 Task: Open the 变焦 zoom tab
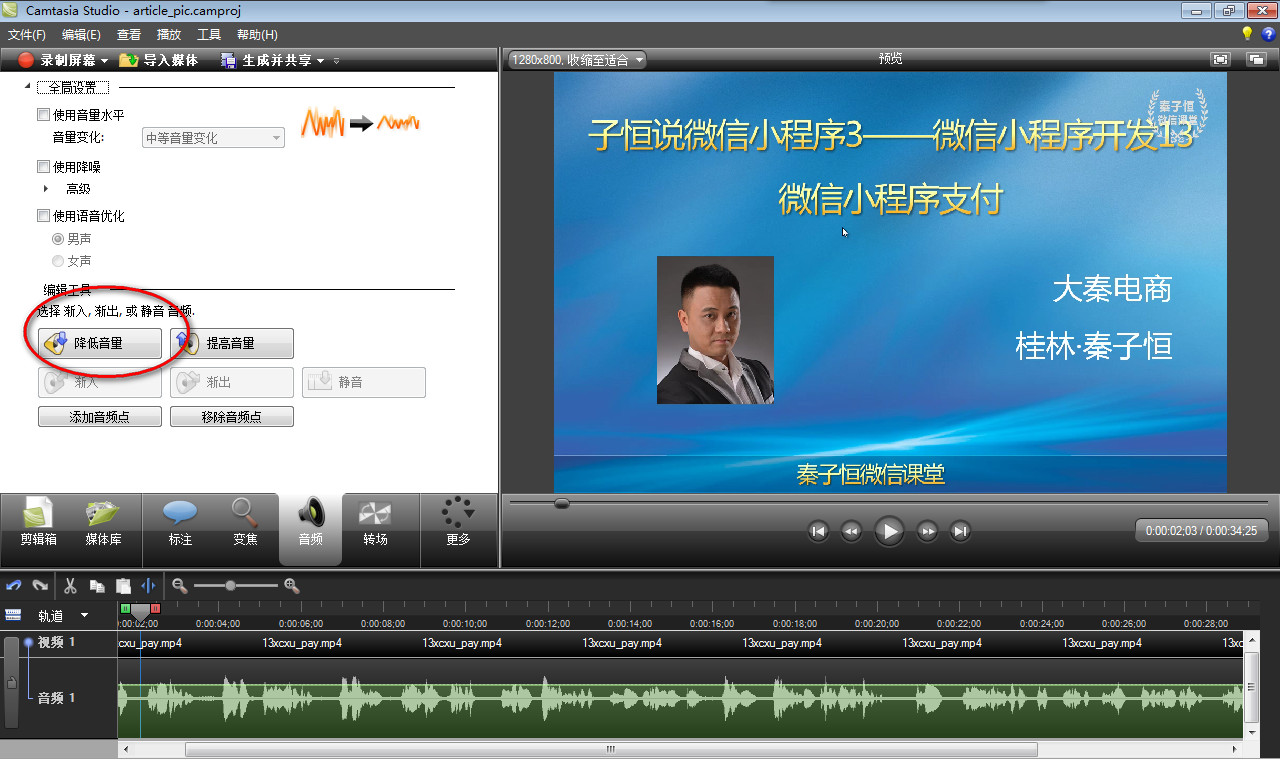coord(245,522)
